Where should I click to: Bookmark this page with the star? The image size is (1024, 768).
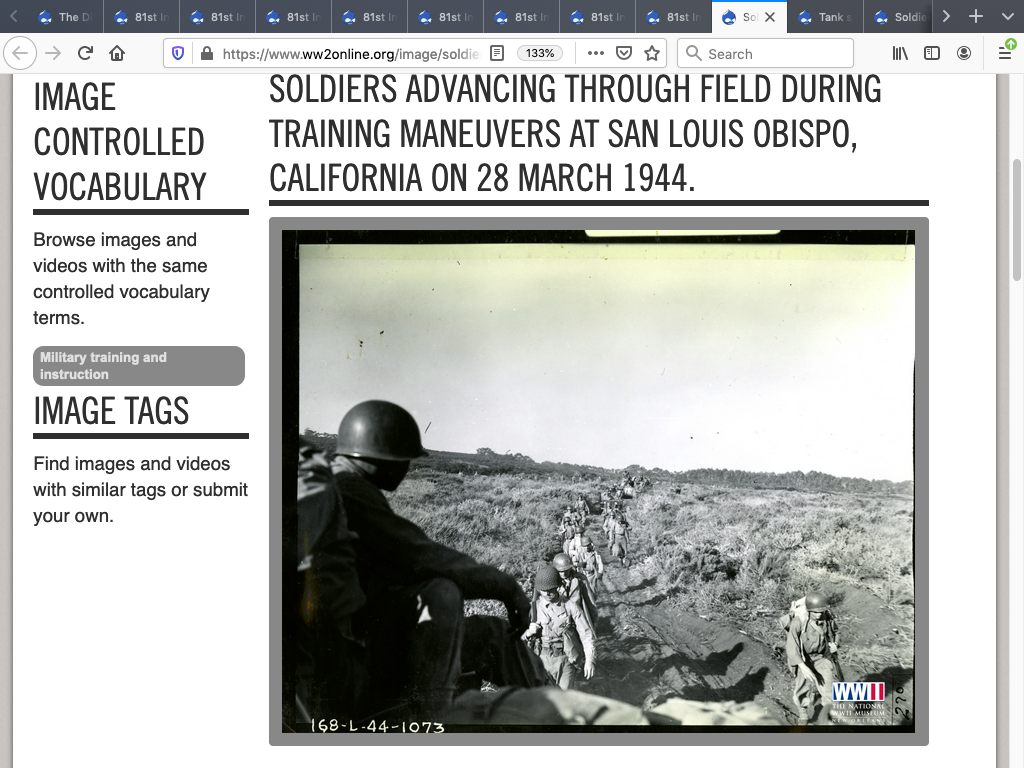pyautogui.click(x=652, y=54)
